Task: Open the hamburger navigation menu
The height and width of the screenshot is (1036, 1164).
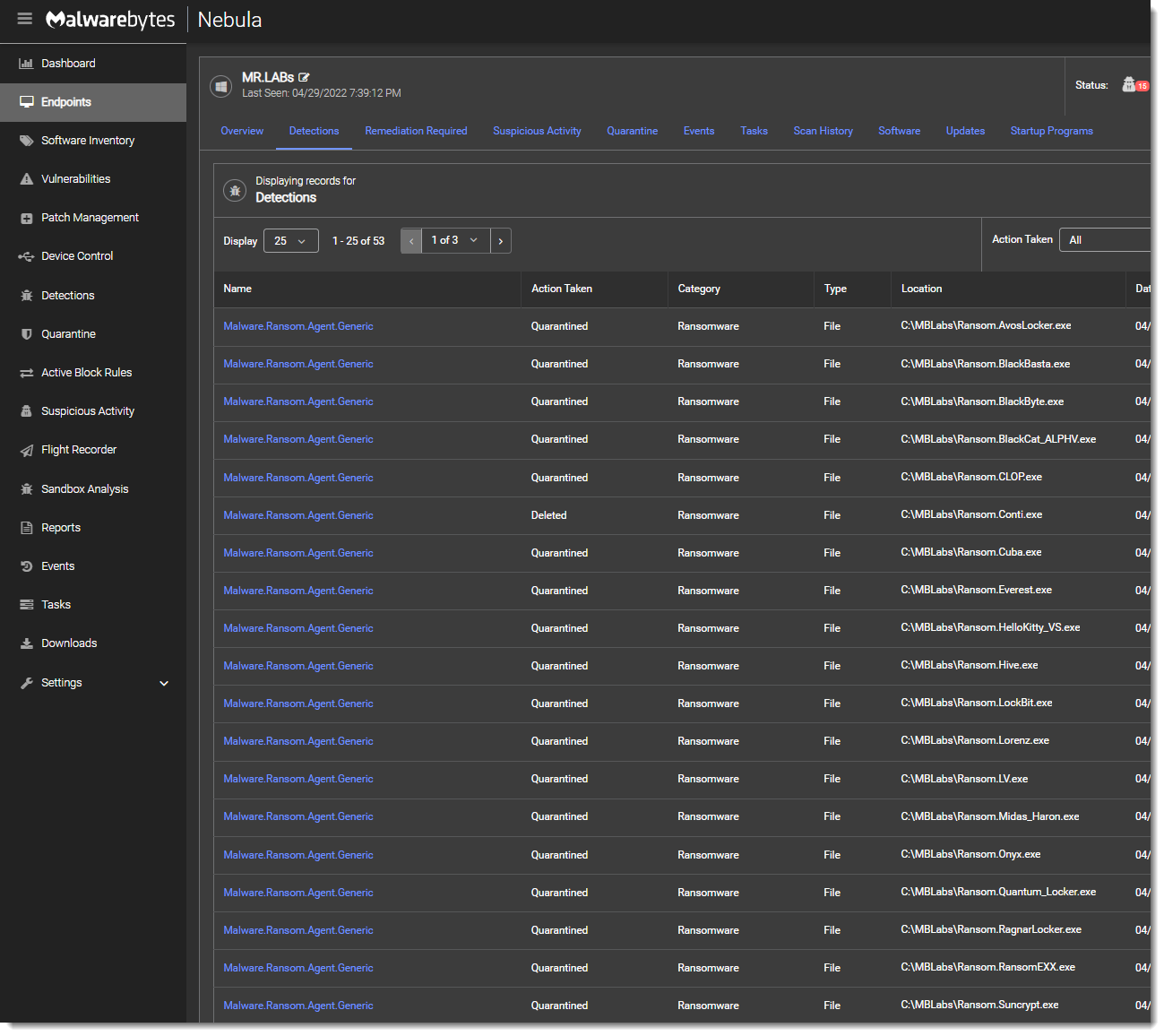Action: point(25,19)
